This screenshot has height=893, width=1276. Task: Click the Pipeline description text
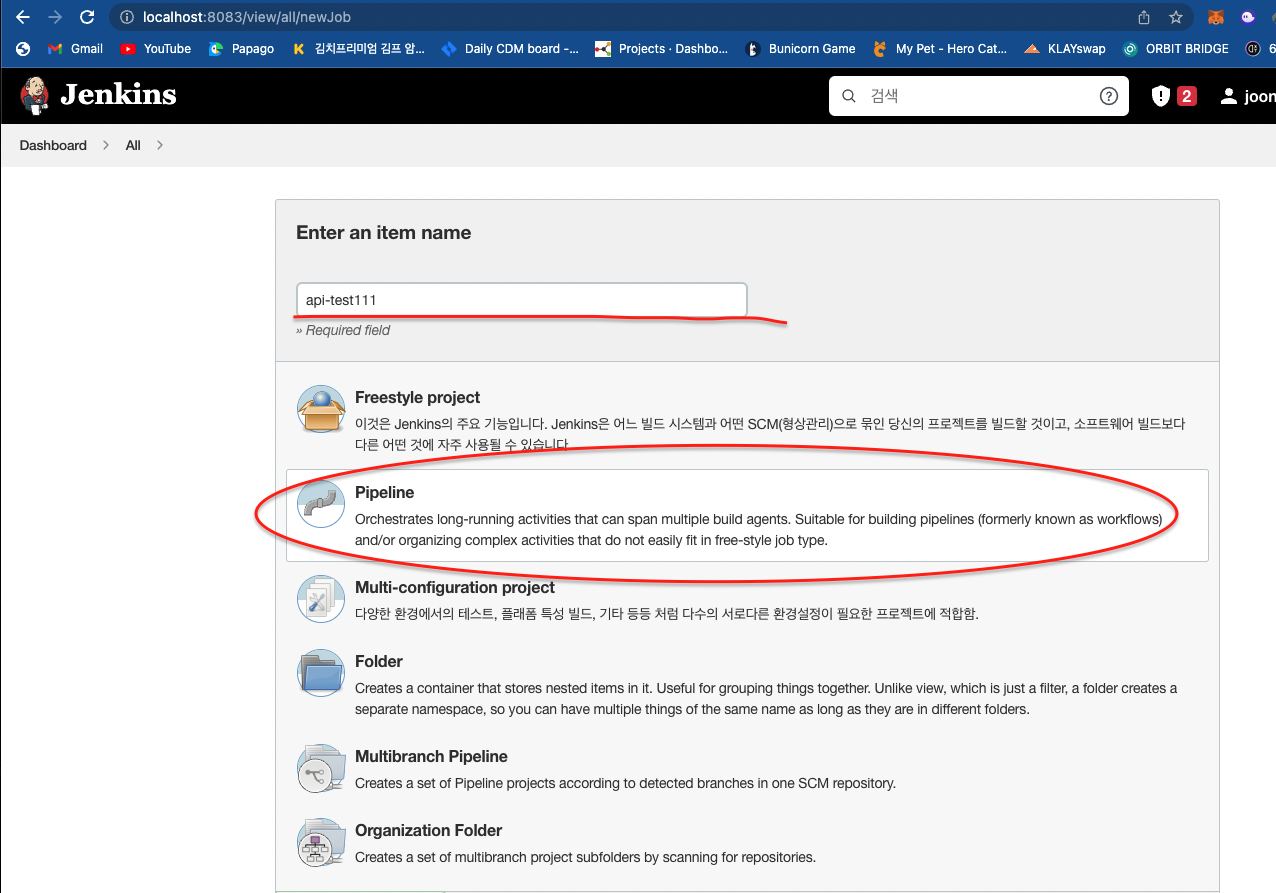[758, 529]
